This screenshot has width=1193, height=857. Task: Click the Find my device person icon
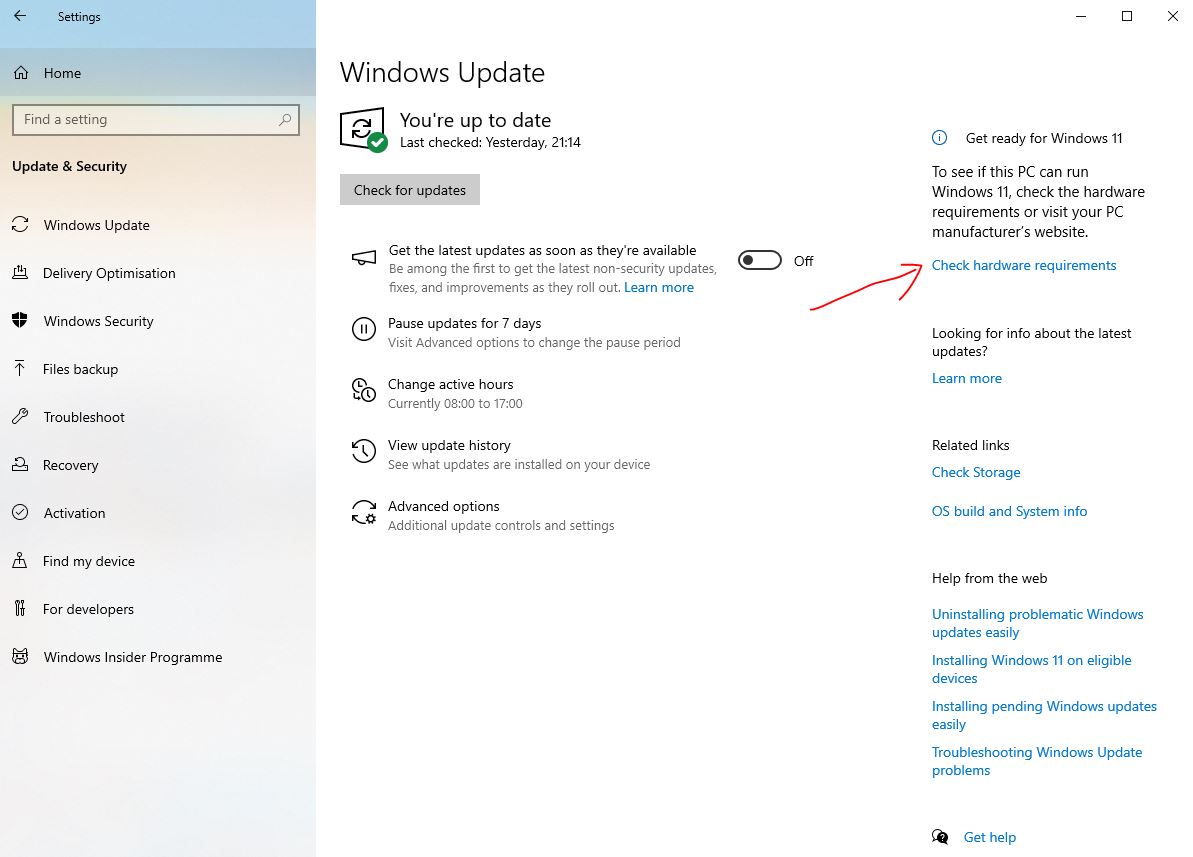tap(21, 560)
